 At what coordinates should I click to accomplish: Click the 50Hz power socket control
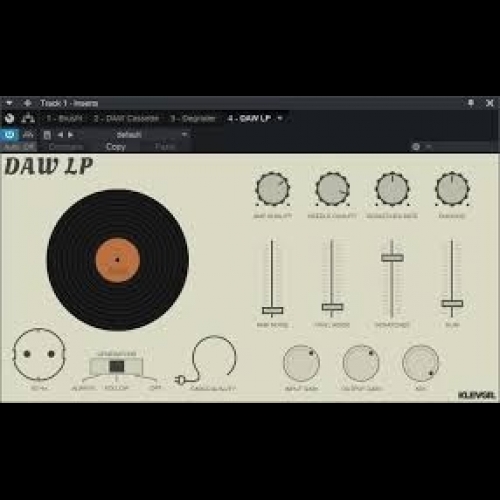39,354
